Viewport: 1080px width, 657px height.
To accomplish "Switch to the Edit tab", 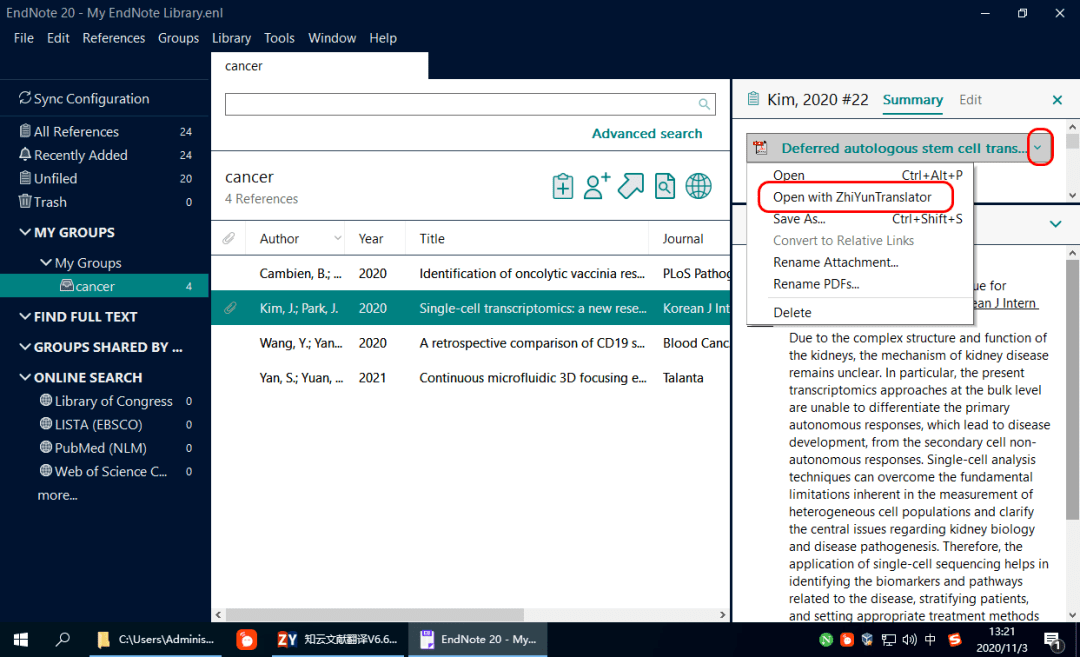I will 970,100.
